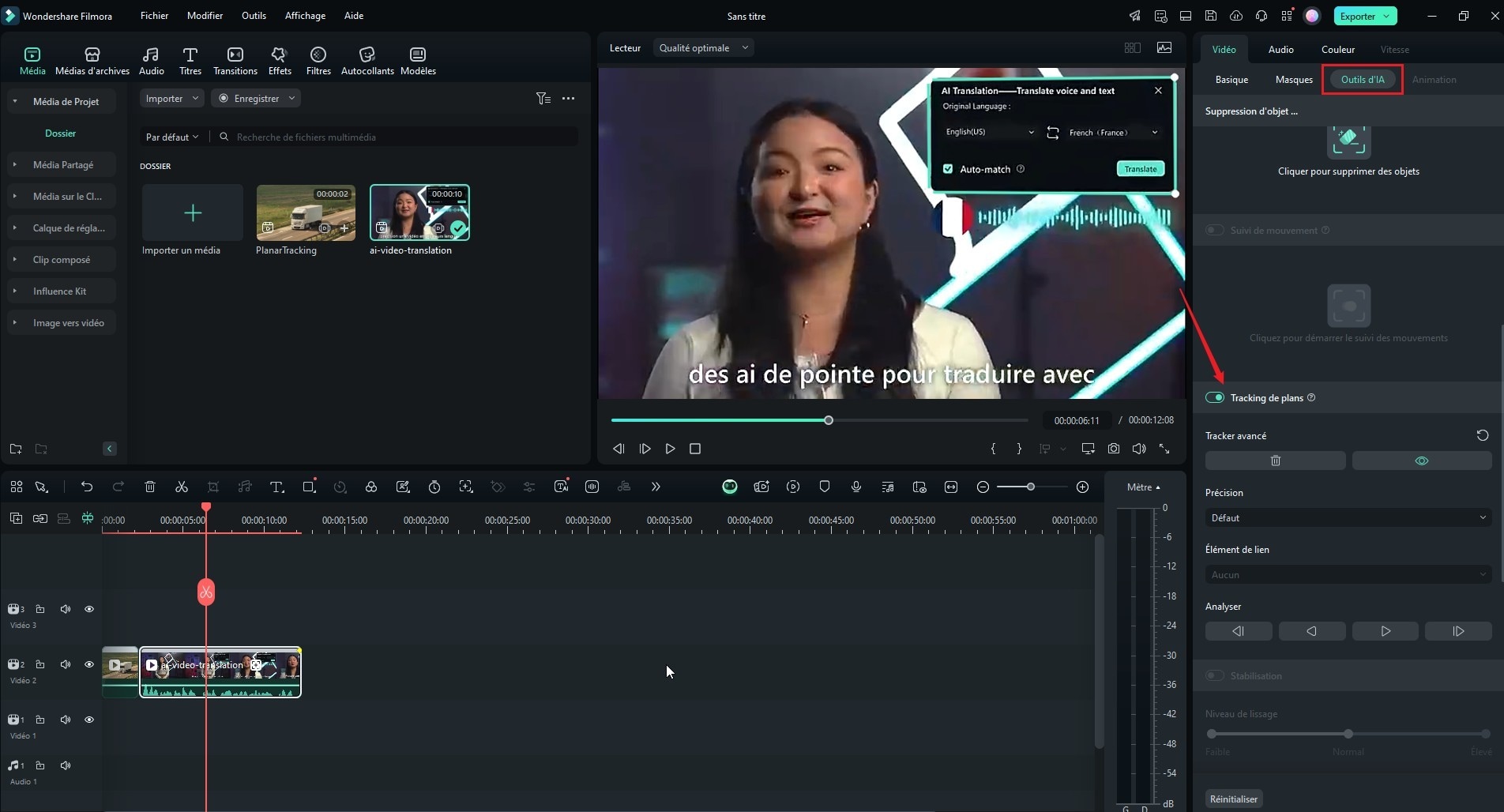Screen dimensions: 1504x812
Task: Open the Modèles panel
Action: (418, 61)
